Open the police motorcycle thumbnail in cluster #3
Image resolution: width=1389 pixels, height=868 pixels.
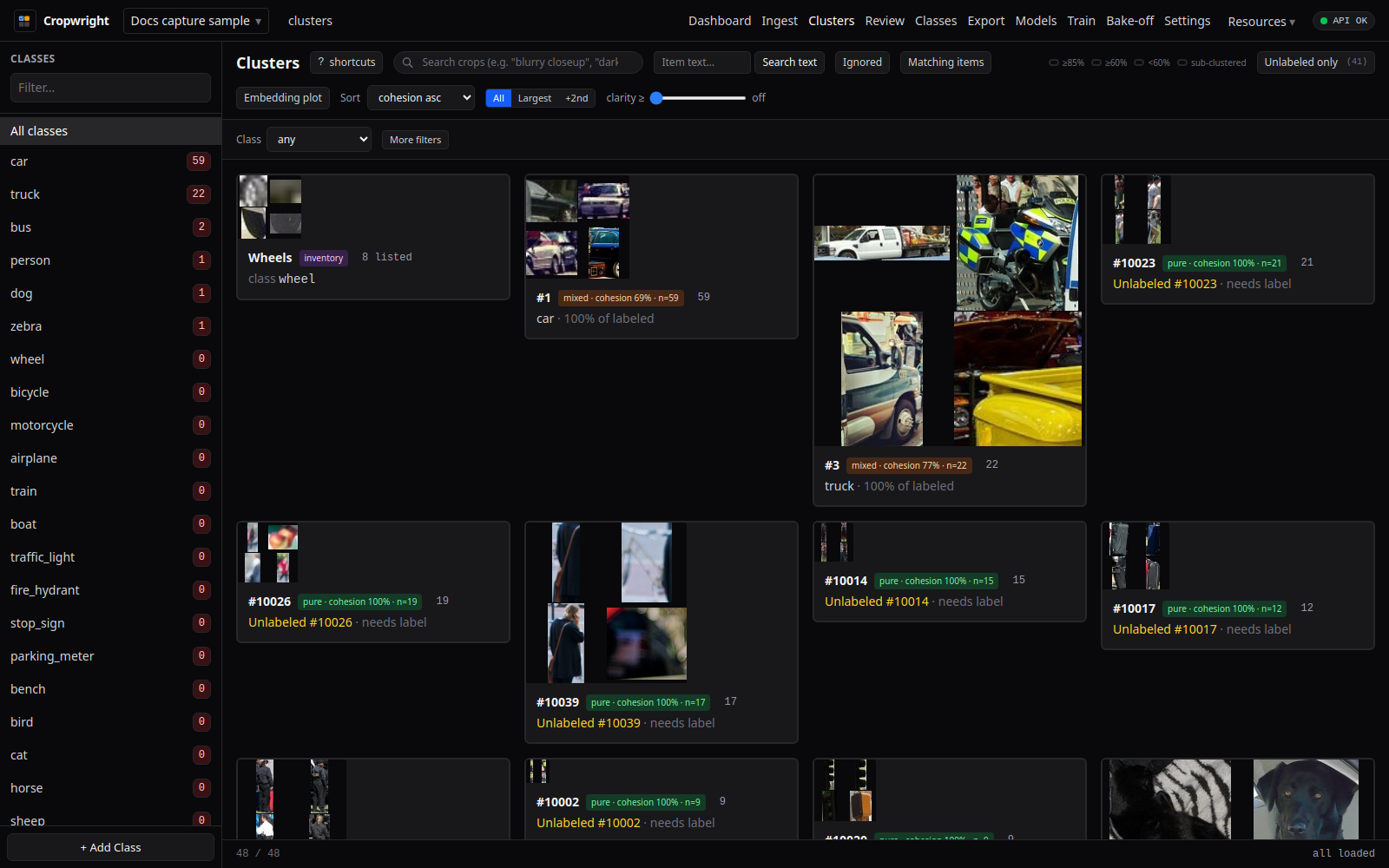pyautogui.click(x=1017, y=243)
